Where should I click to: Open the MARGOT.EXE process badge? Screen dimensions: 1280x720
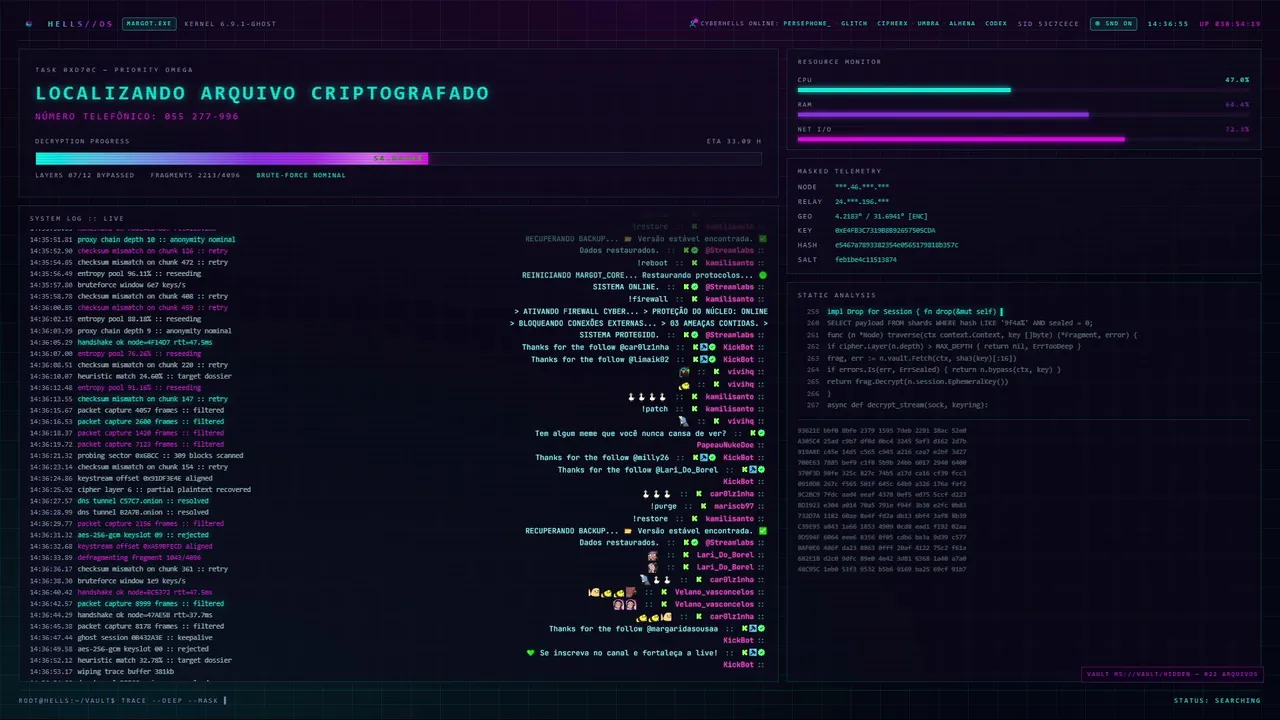point(149,23)
